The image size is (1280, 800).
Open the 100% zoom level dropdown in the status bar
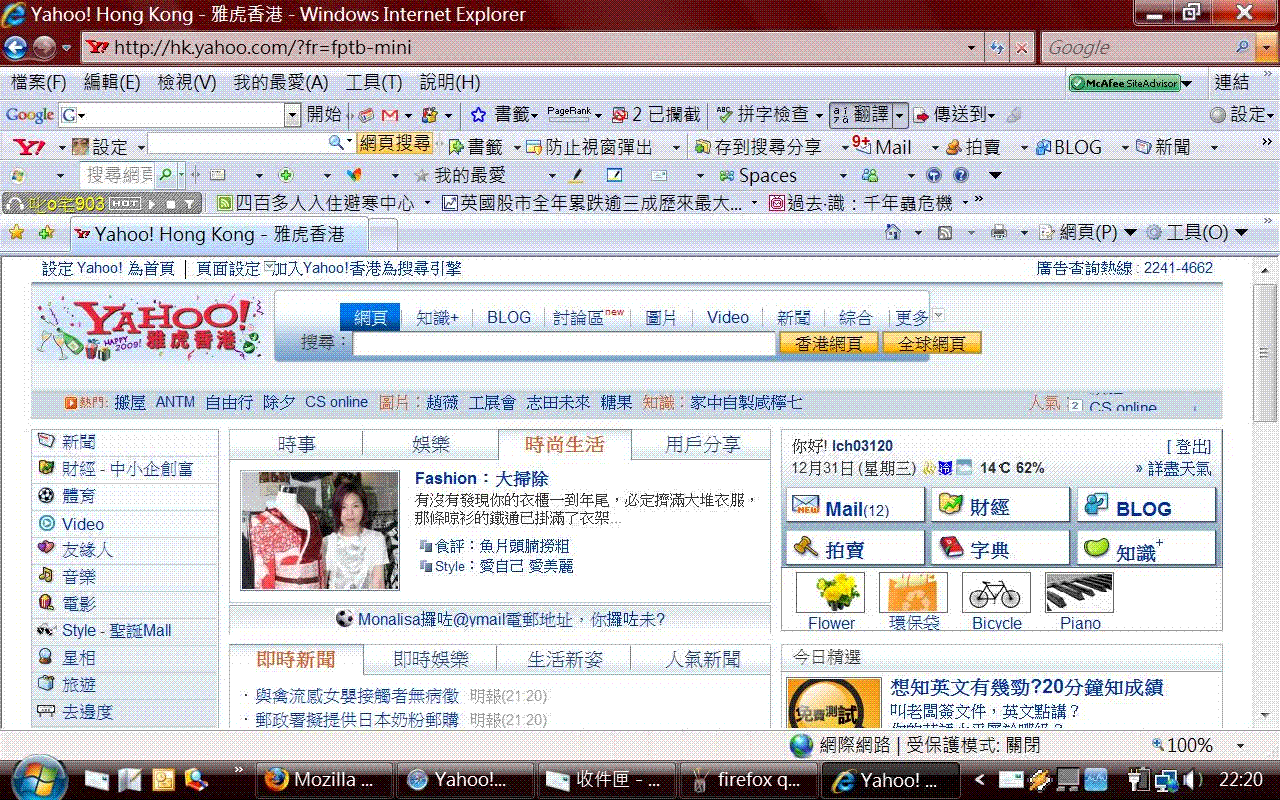coord(1241,745)
